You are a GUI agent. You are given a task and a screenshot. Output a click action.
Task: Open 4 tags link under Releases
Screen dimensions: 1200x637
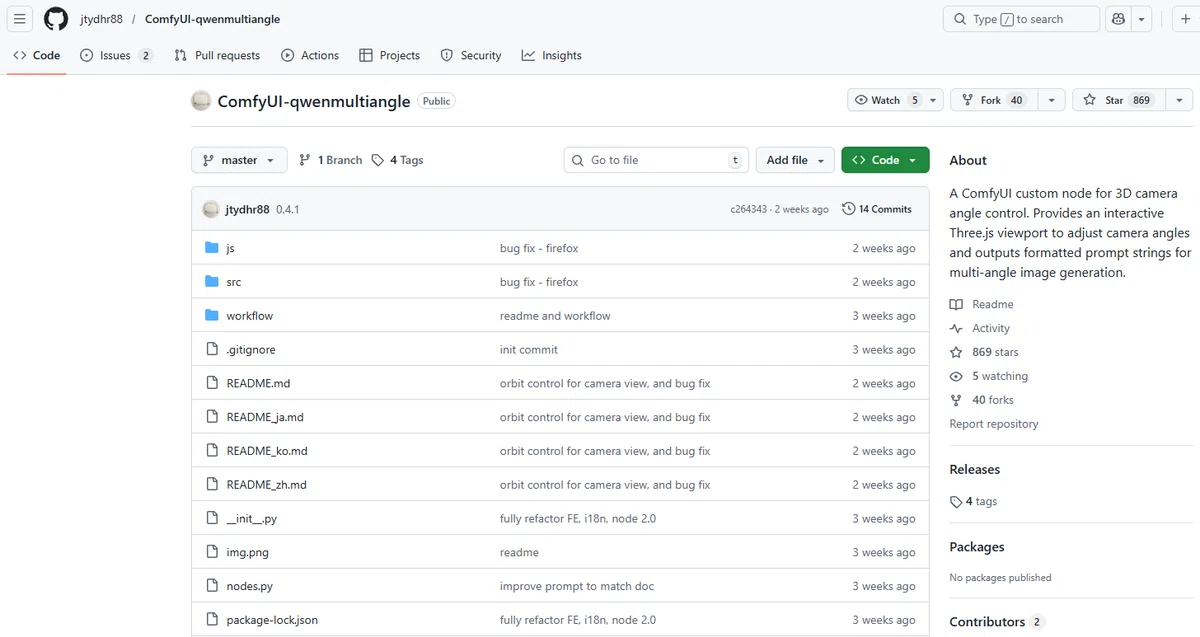tap(974, 501)
